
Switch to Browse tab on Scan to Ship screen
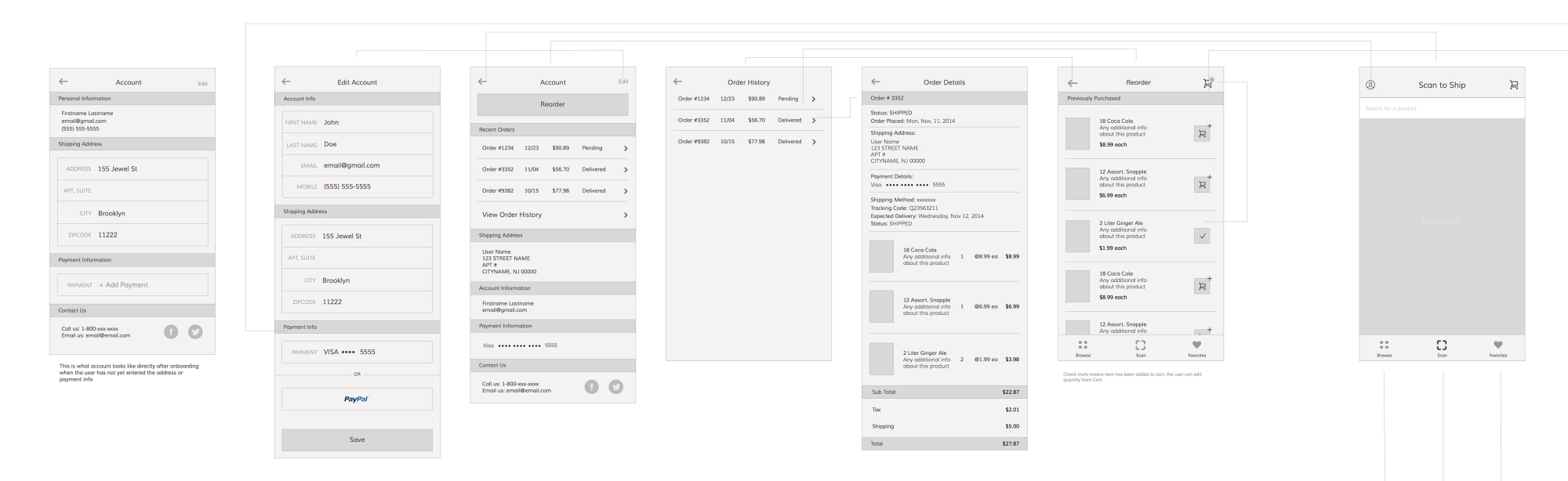[1385, 347]
